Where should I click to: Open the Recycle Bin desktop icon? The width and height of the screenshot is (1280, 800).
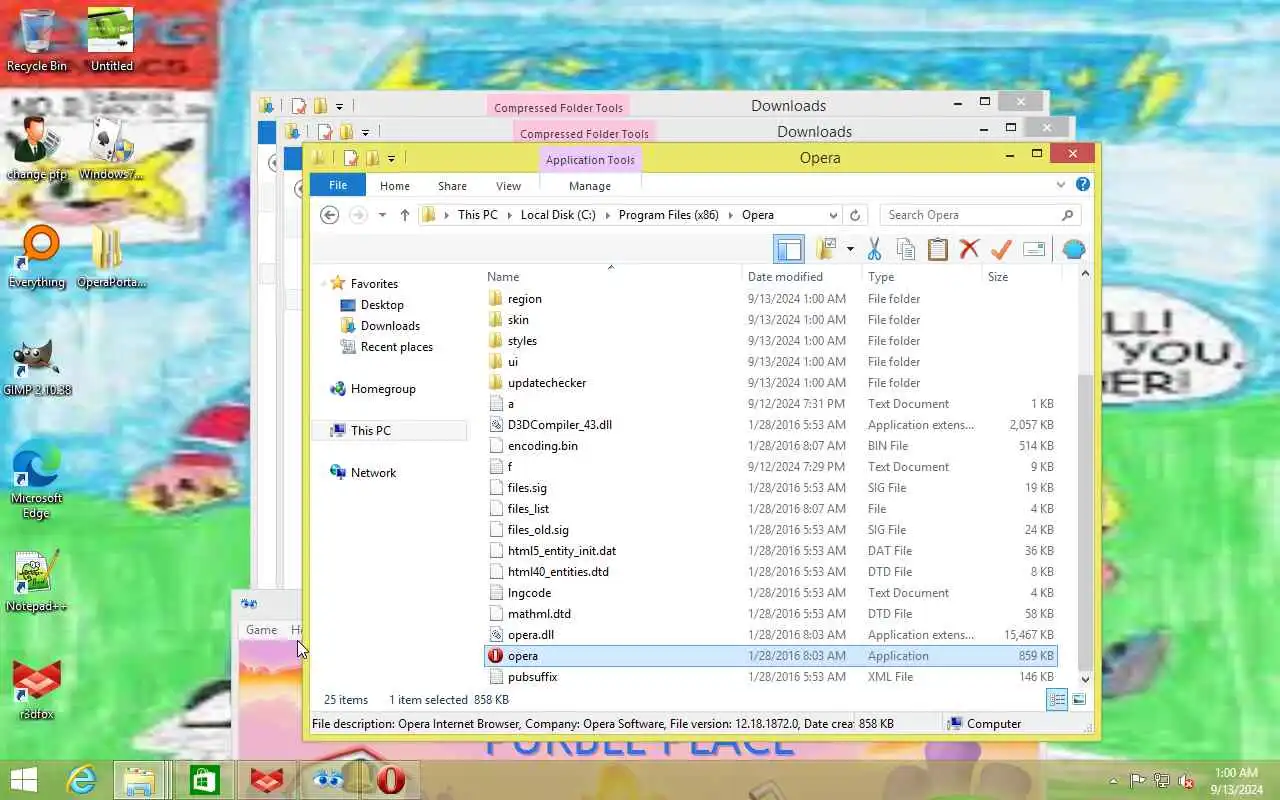click(36, 40)
